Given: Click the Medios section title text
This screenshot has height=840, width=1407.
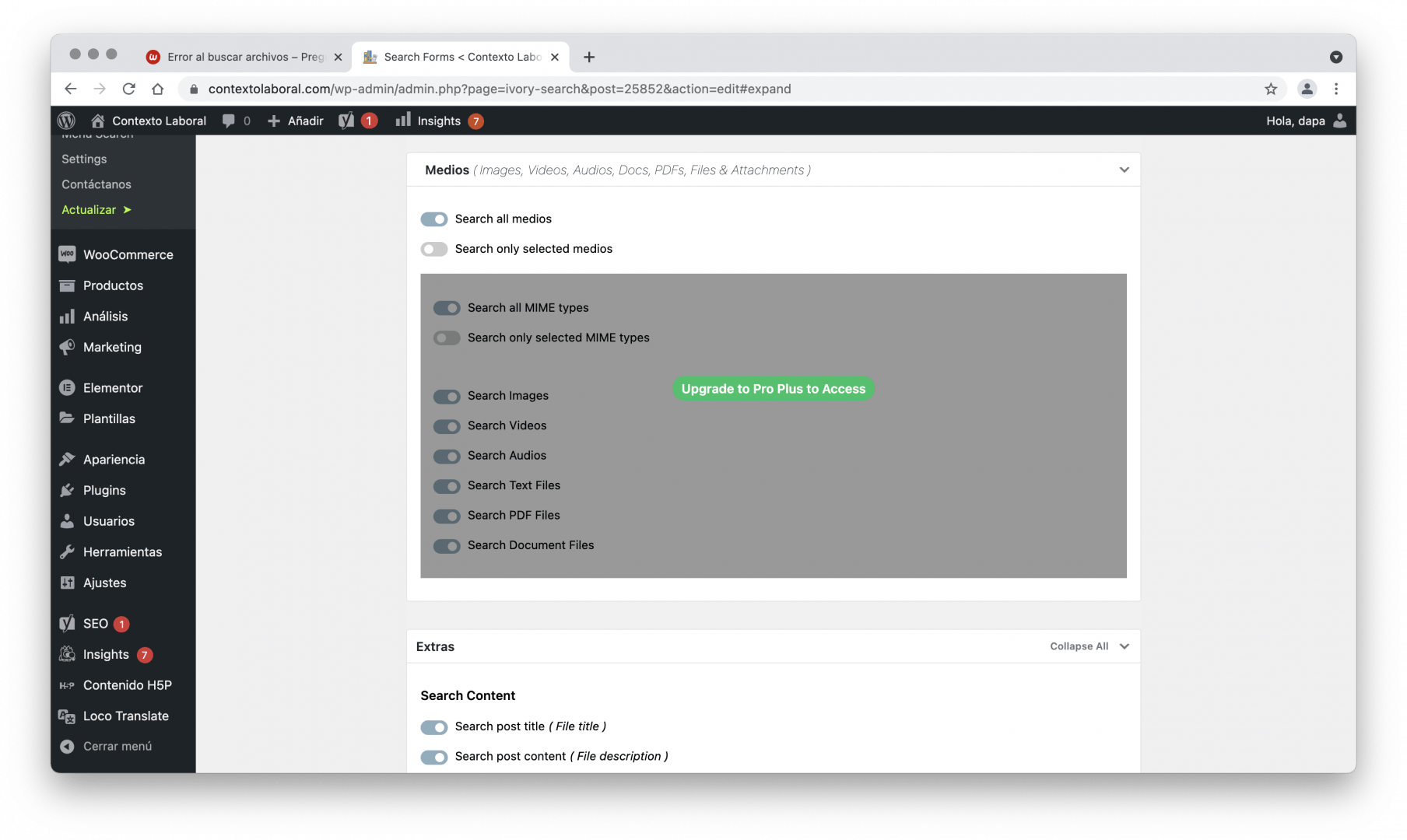Looking at the screenshot, I should click(x=447, y=170).
